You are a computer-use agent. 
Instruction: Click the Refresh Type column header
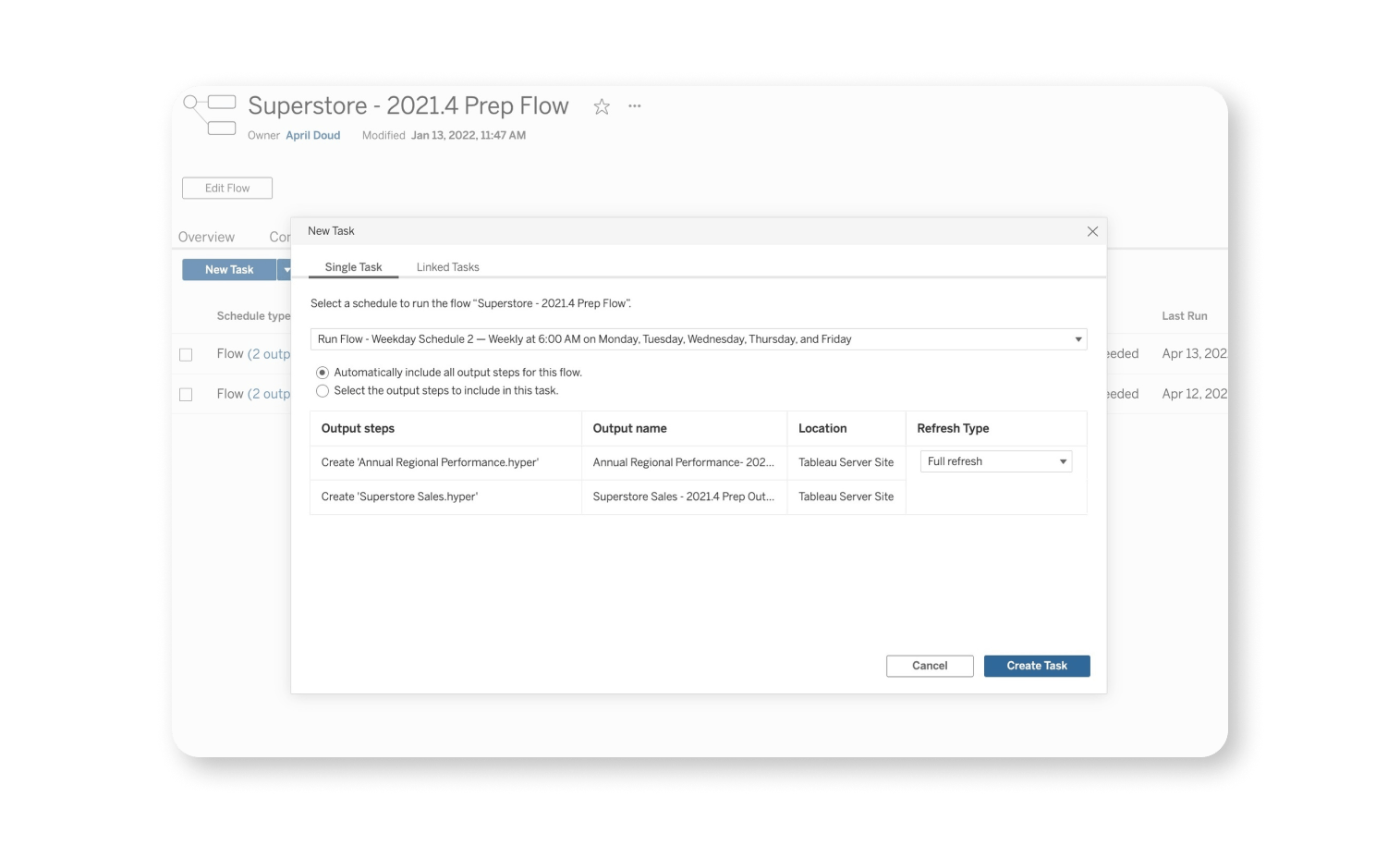click(x=953, y=428)
